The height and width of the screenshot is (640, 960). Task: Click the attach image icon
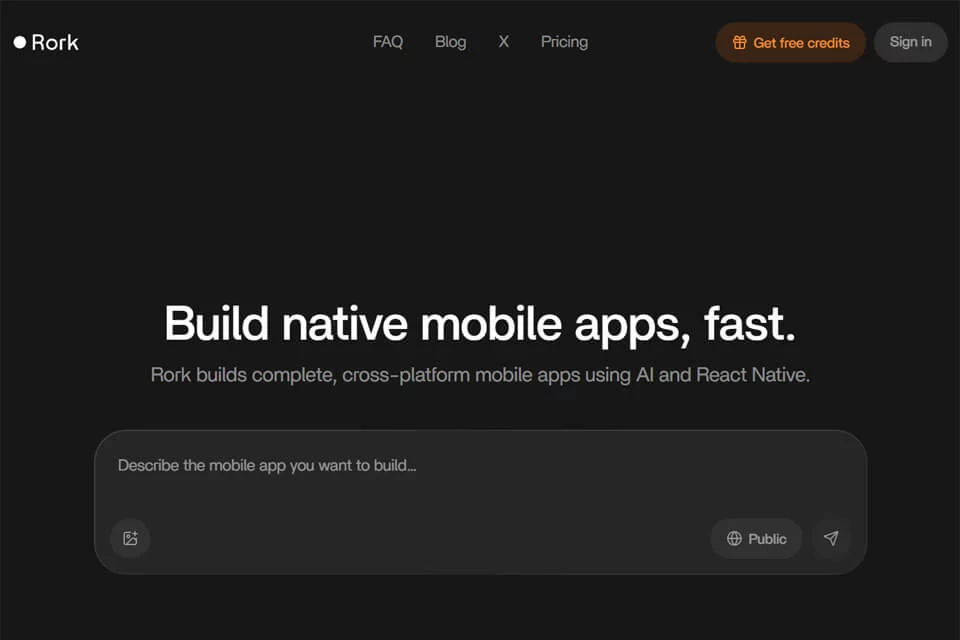click(x=130, y=538)
